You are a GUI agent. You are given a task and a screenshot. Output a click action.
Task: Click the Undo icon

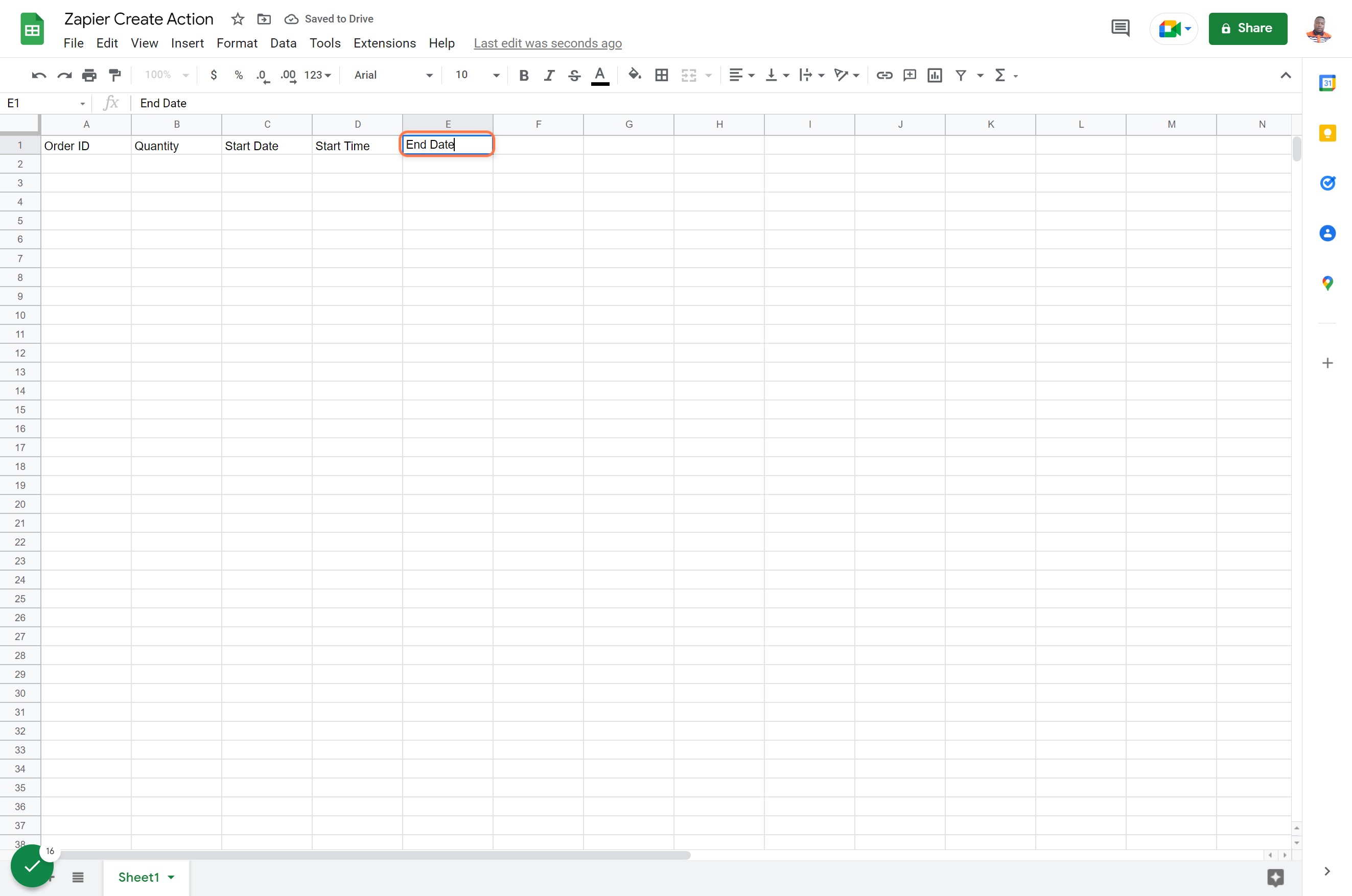coord(39,75)
